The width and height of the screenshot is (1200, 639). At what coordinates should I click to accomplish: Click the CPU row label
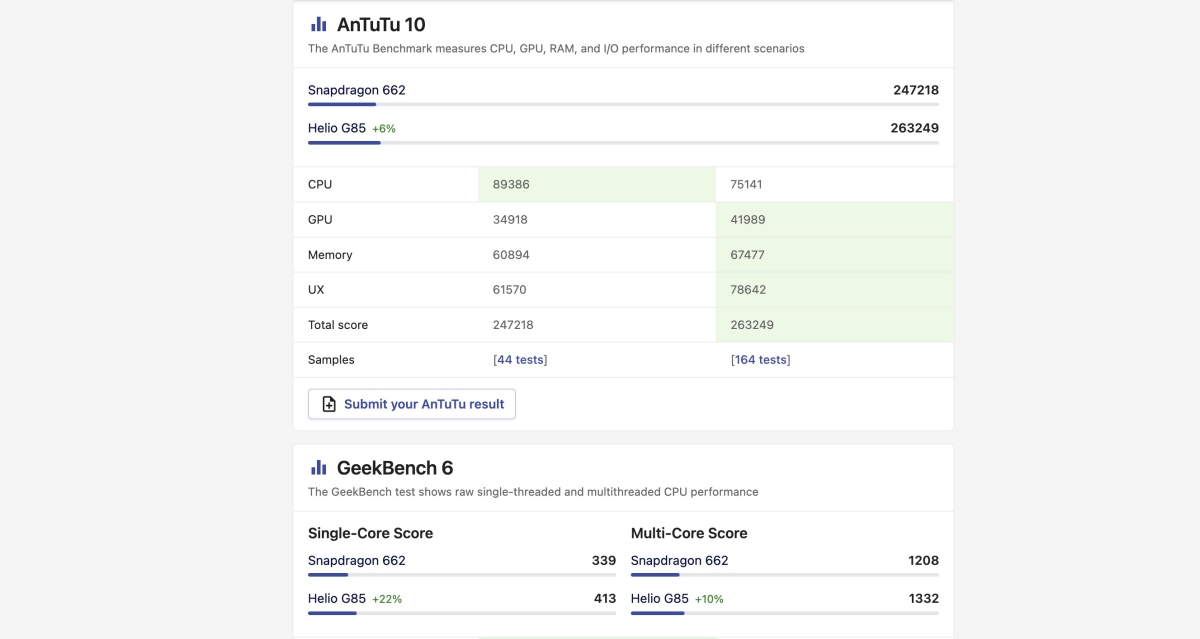(320, 185)
